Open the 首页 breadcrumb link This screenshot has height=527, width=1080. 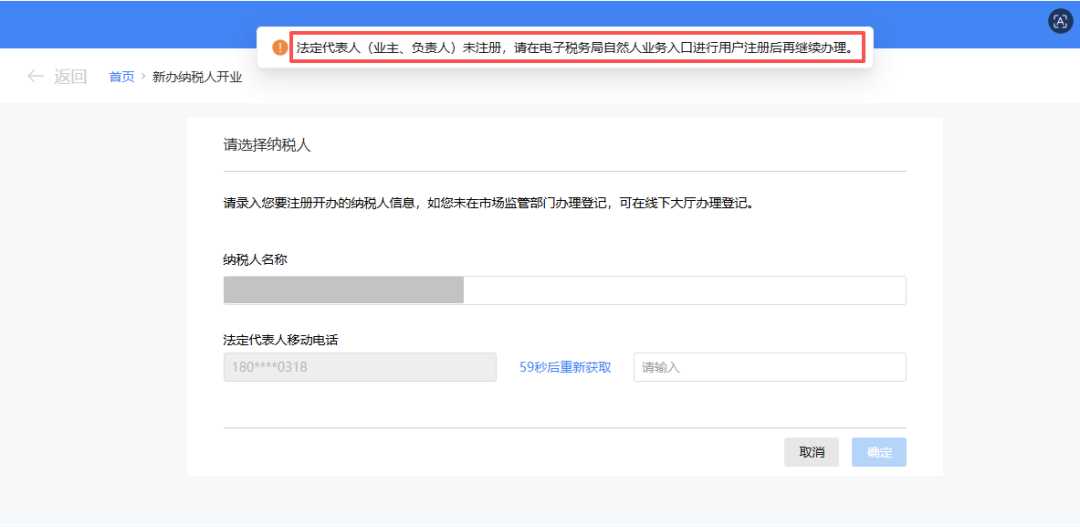(x=122, y=76)
